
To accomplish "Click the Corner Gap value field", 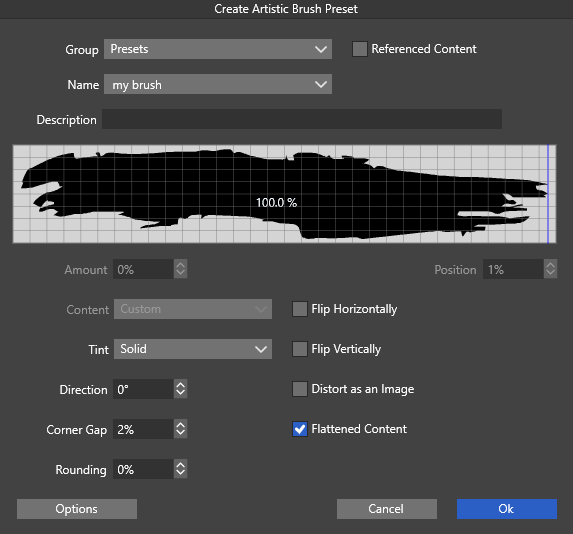I will [143, 429].
